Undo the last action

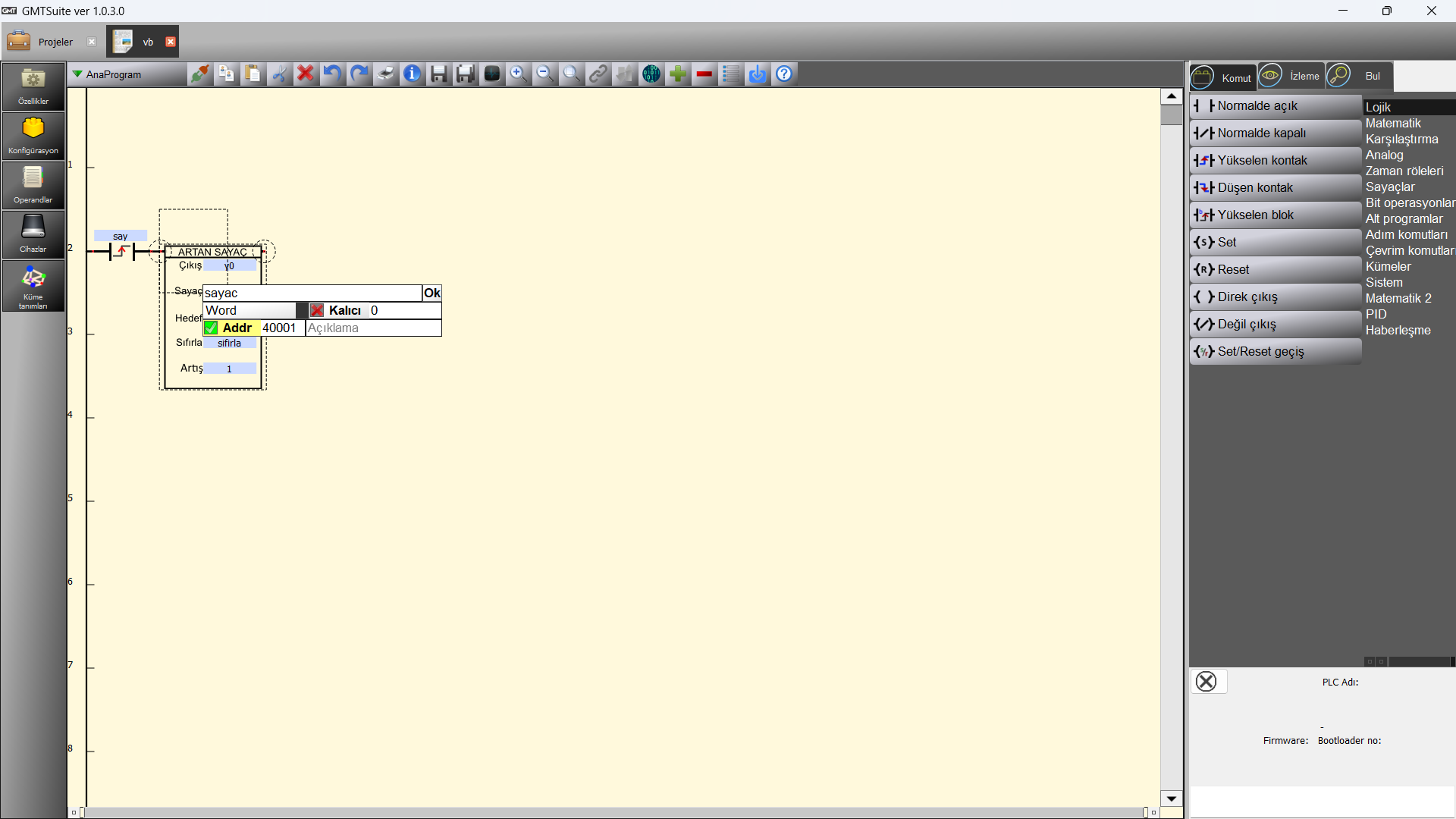331,74
